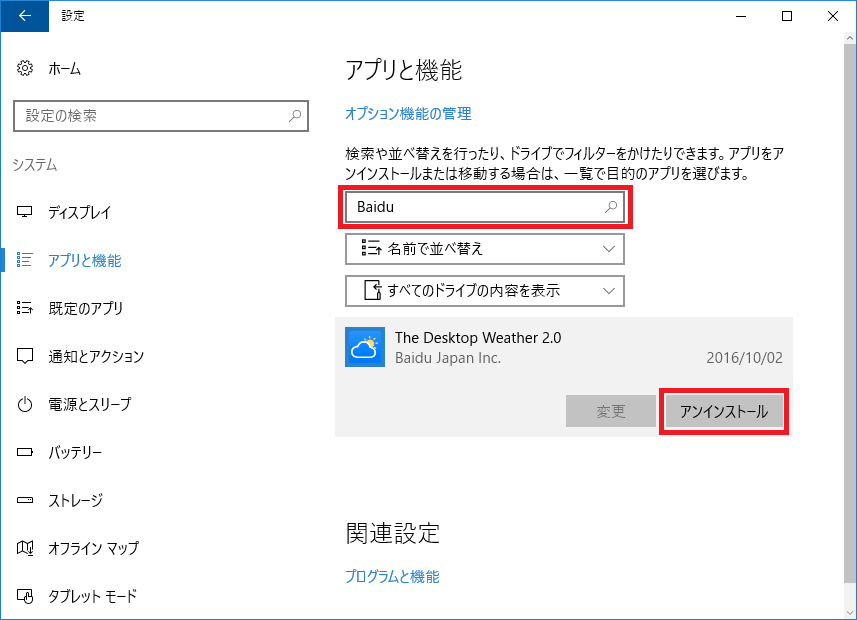Click the 2016/10/02 install date
The image size is (857, 620).
[744, 358]
